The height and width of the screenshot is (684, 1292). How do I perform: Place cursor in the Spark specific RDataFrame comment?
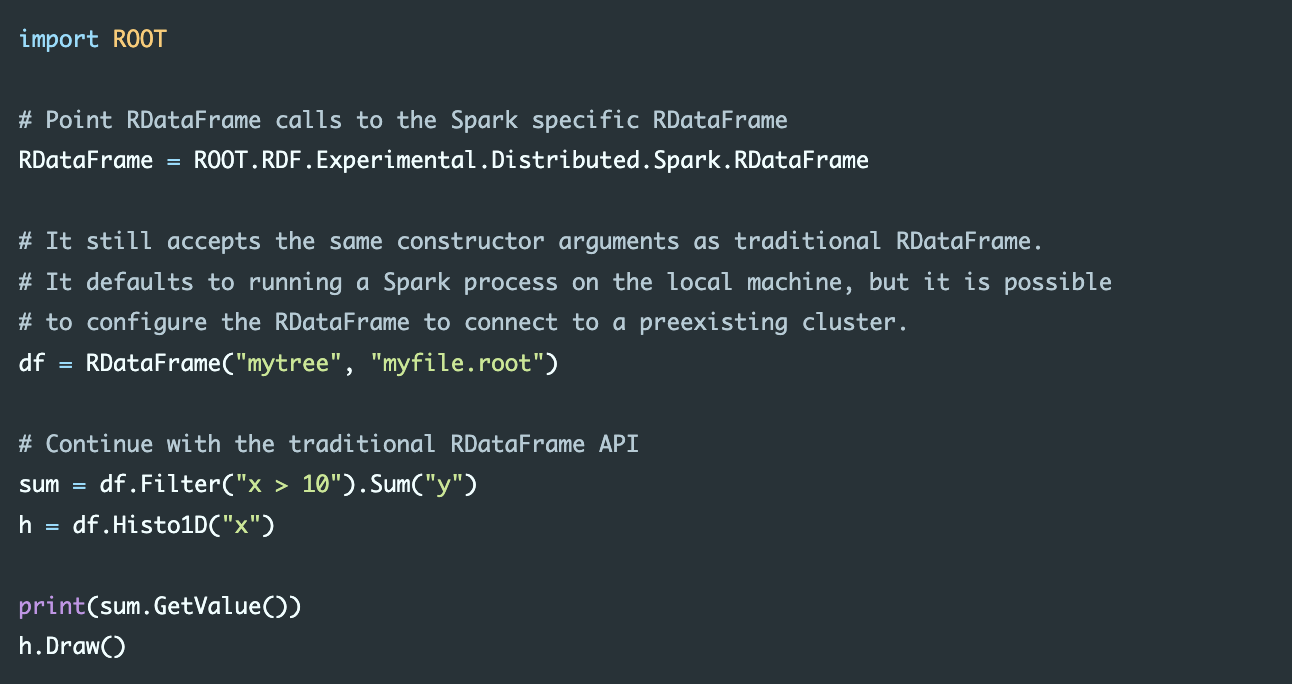pyautogui.click(x=403, y=121)
